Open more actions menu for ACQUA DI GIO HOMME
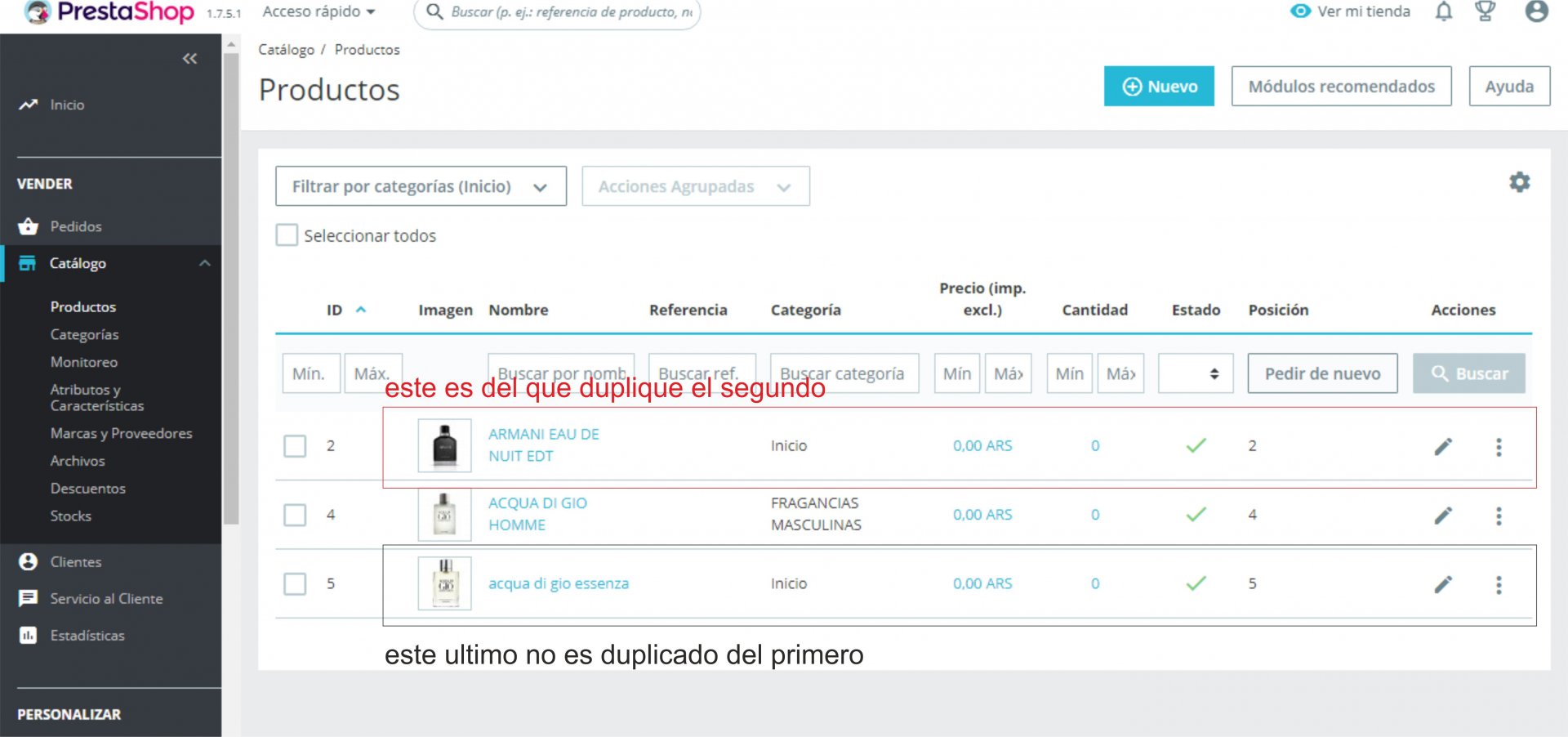 [1499, 516]
